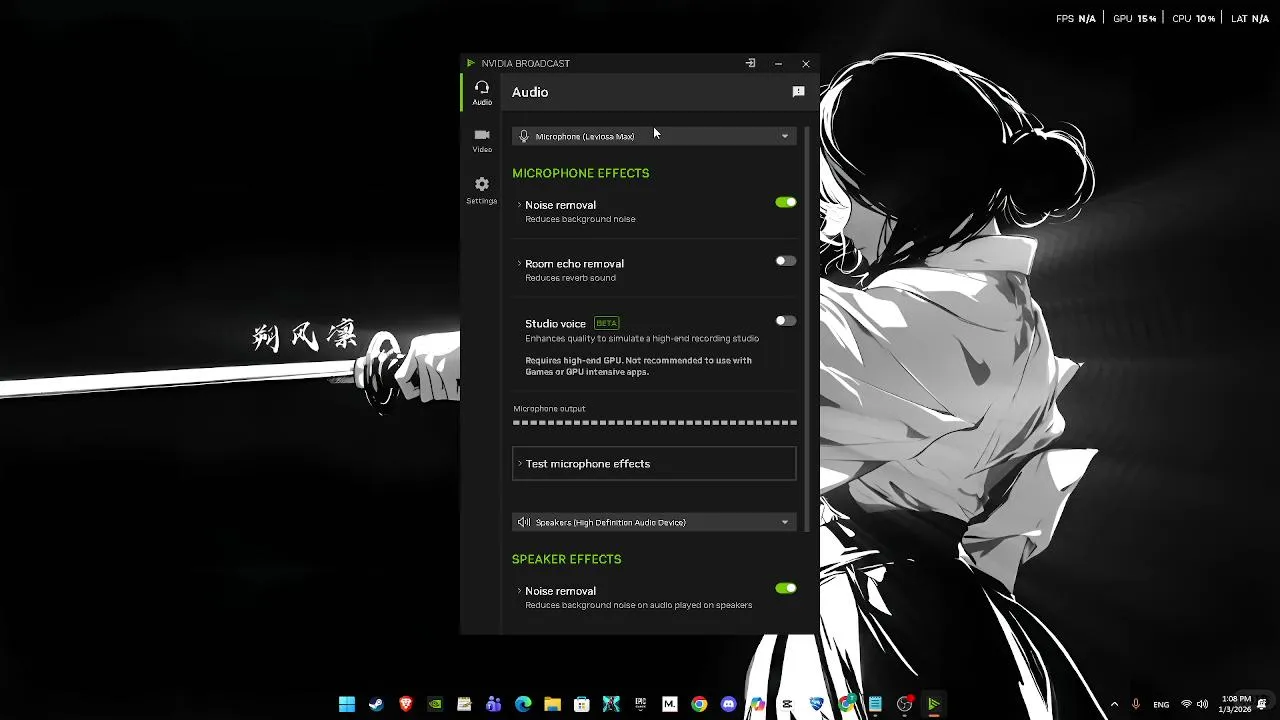Turn off speaker Noise removal toggle
Screen dimensions: 1280x720
coord(786,588)
